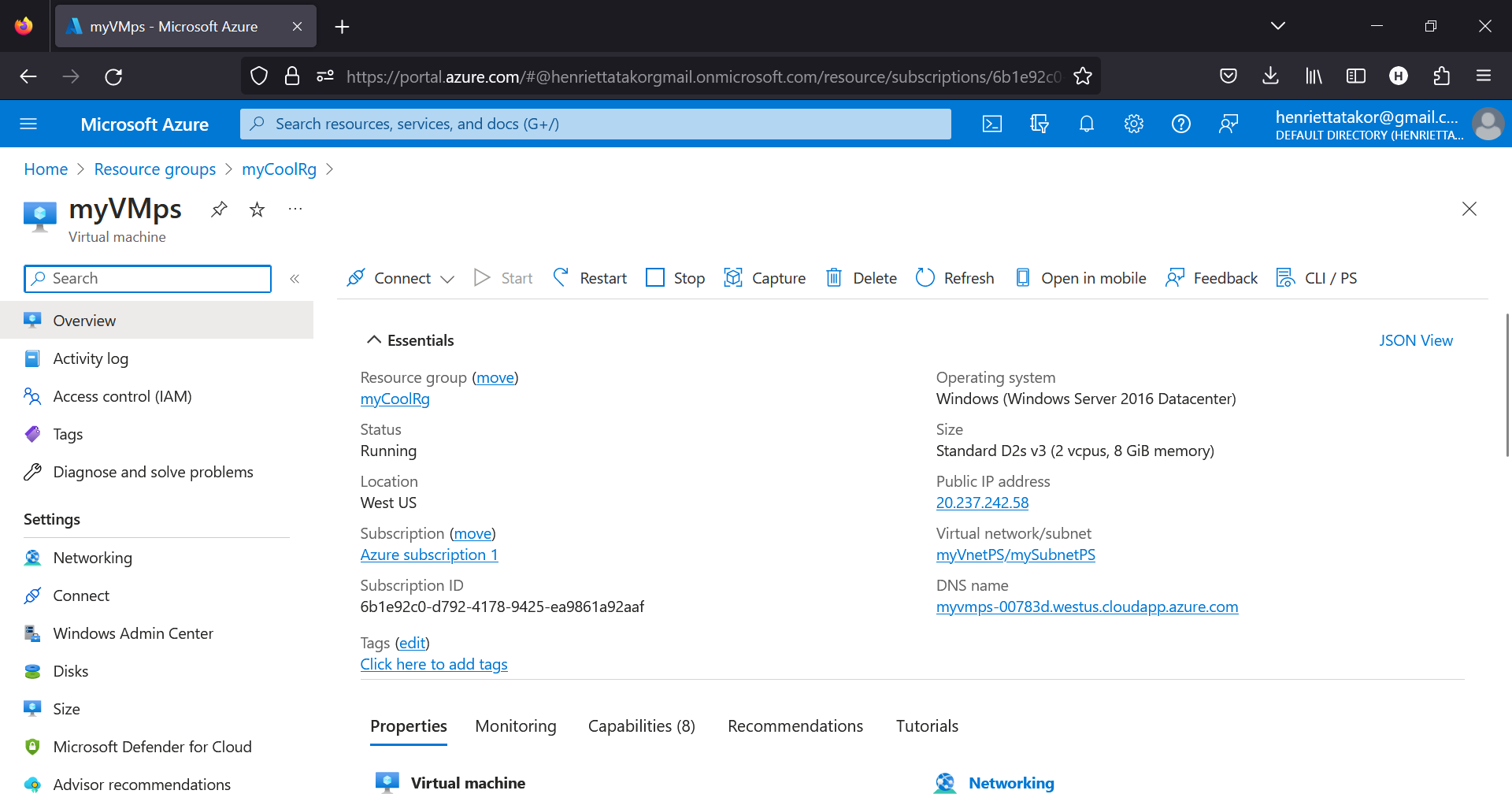The image size is (1512, 794).
Task: Restart the virtual machine
Action: coord(590,278)
